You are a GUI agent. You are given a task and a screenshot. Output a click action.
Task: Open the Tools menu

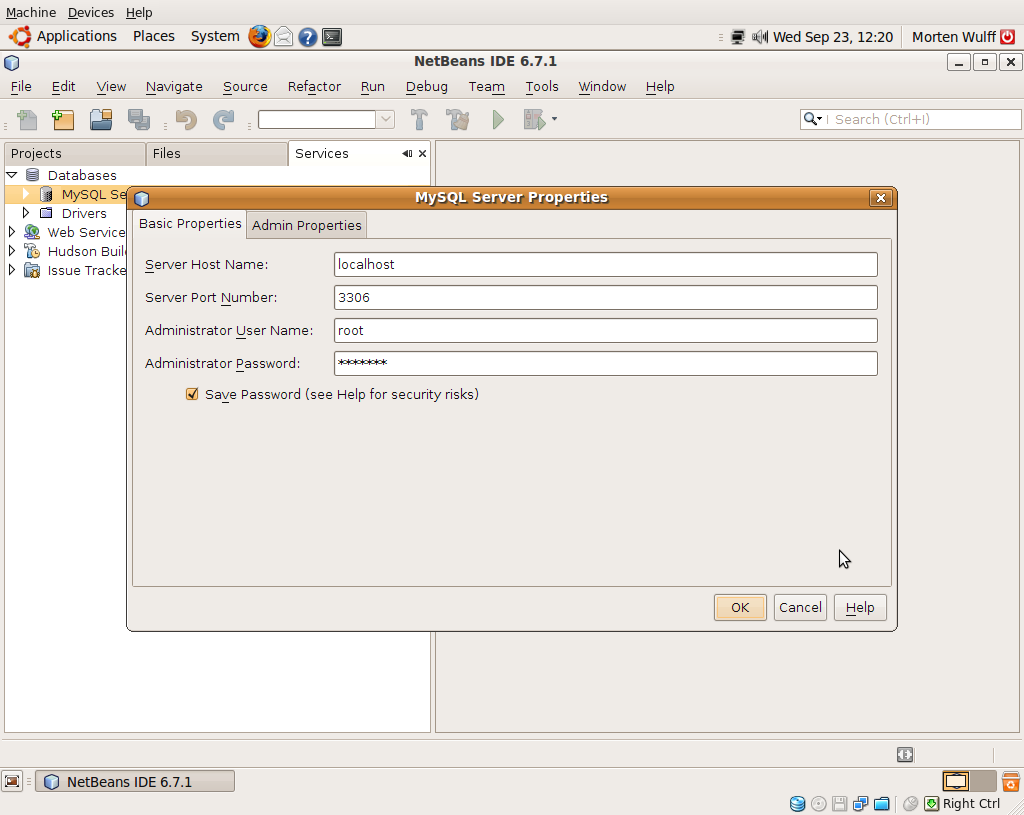pyautogui.click(x=541, y=86)
